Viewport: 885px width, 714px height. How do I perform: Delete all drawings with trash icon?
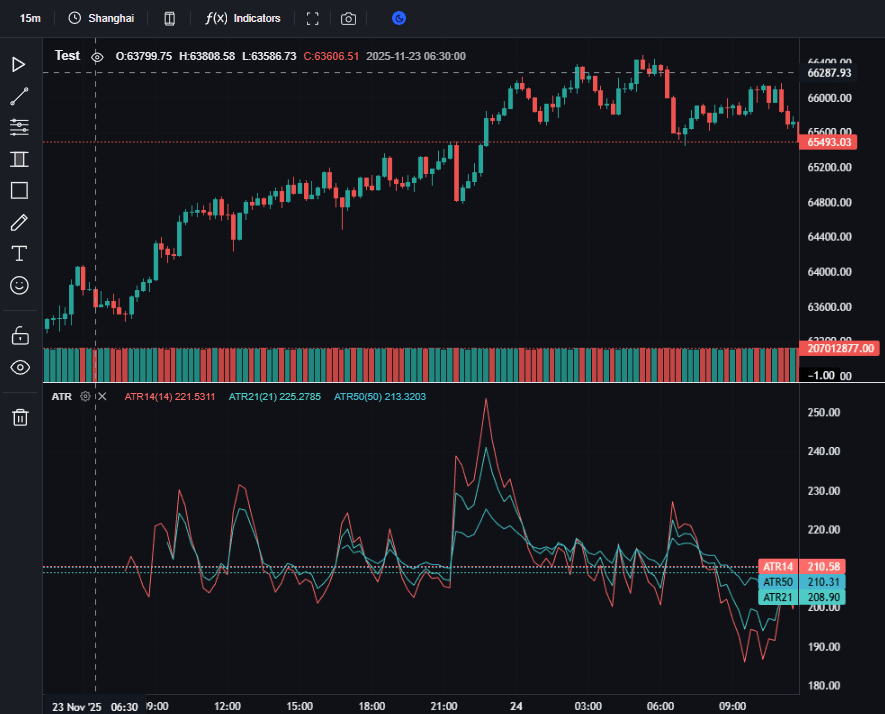(x=19, y=417)
